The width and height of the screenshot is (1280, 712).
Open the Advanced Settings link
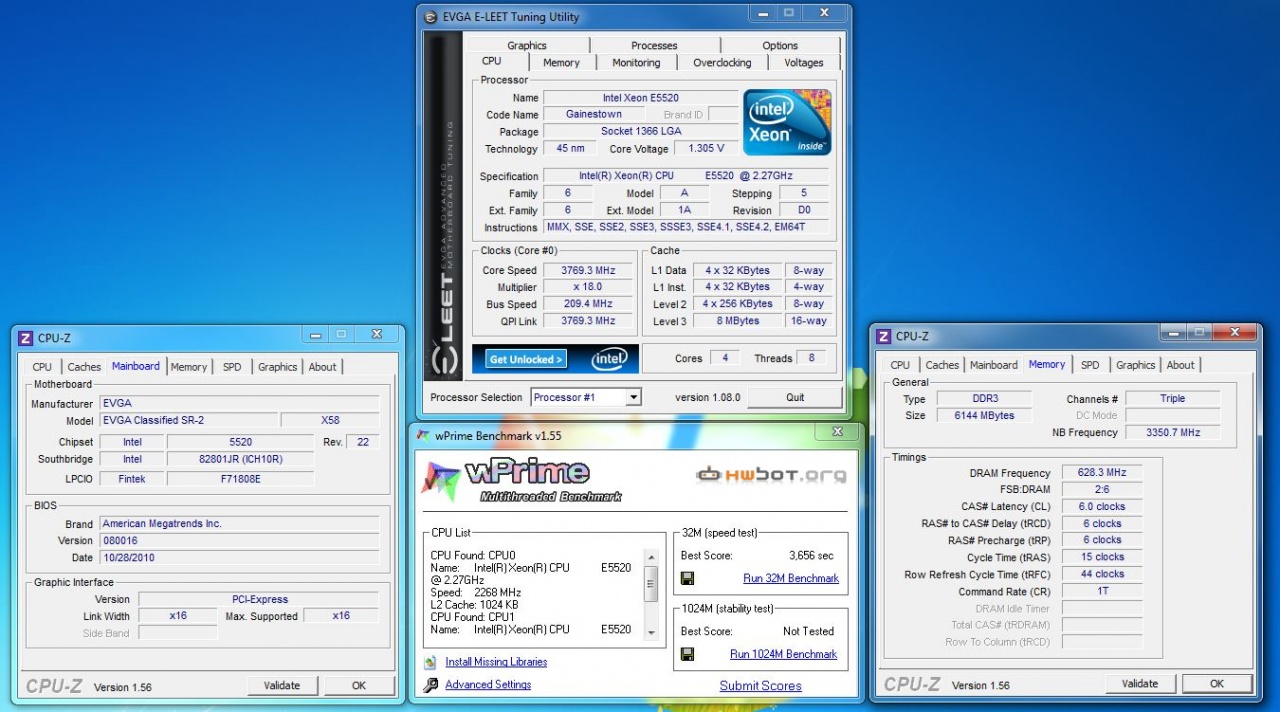[488, 685]
